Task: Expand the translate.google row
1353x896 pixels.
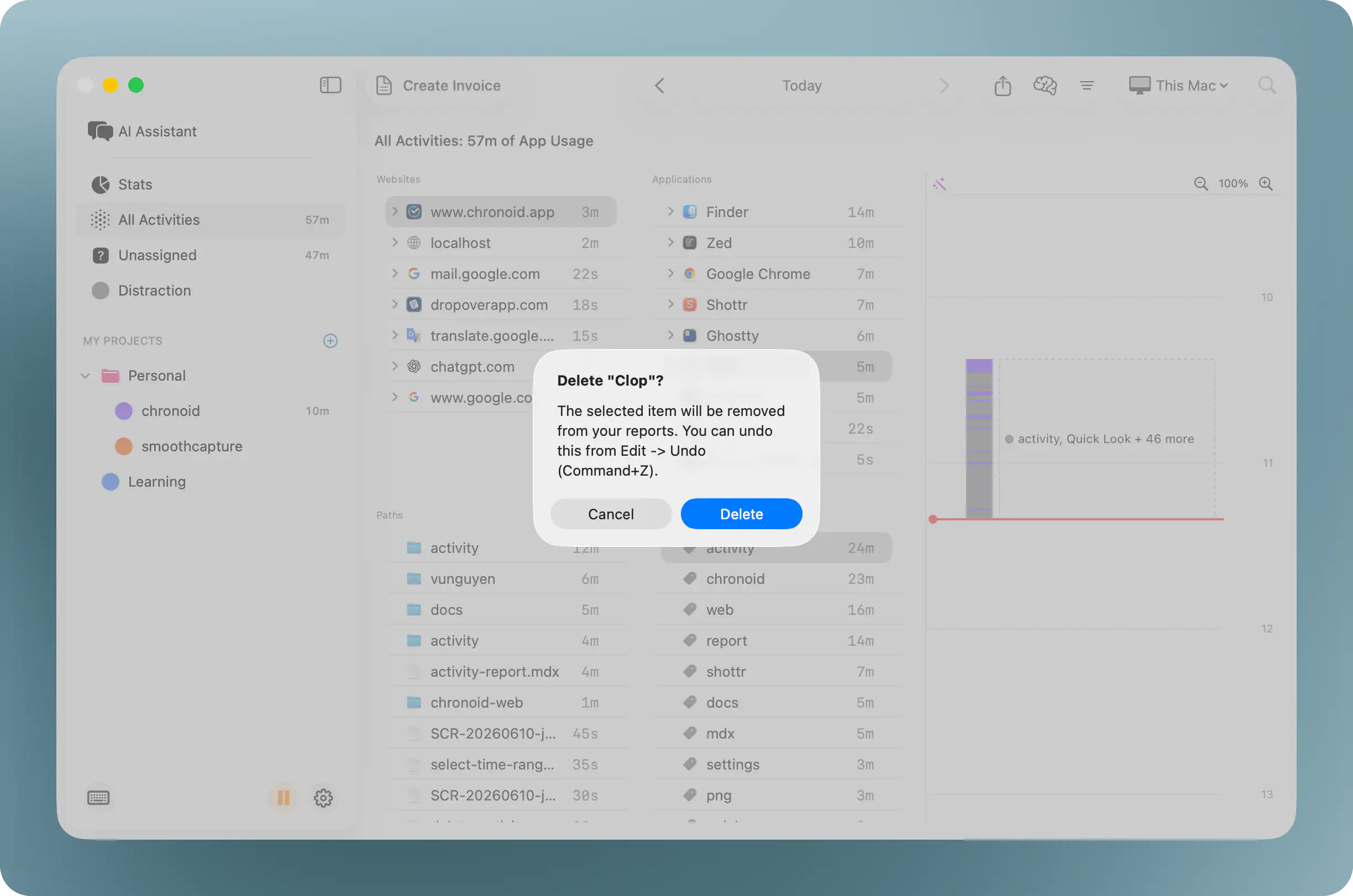Action: point(395,335)
